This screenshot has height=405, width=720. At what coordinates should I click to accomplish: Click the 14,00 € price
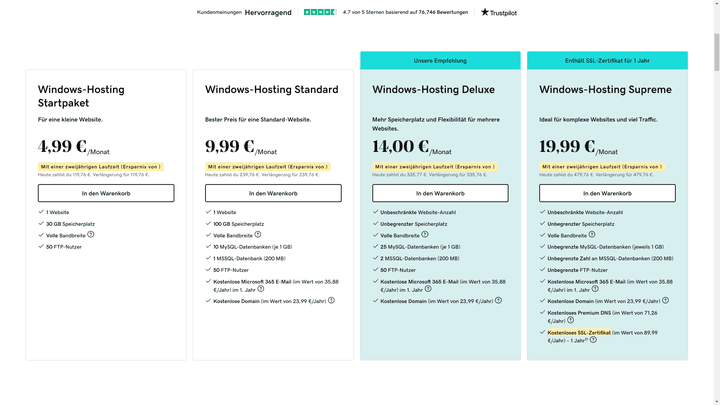point(400,146)
